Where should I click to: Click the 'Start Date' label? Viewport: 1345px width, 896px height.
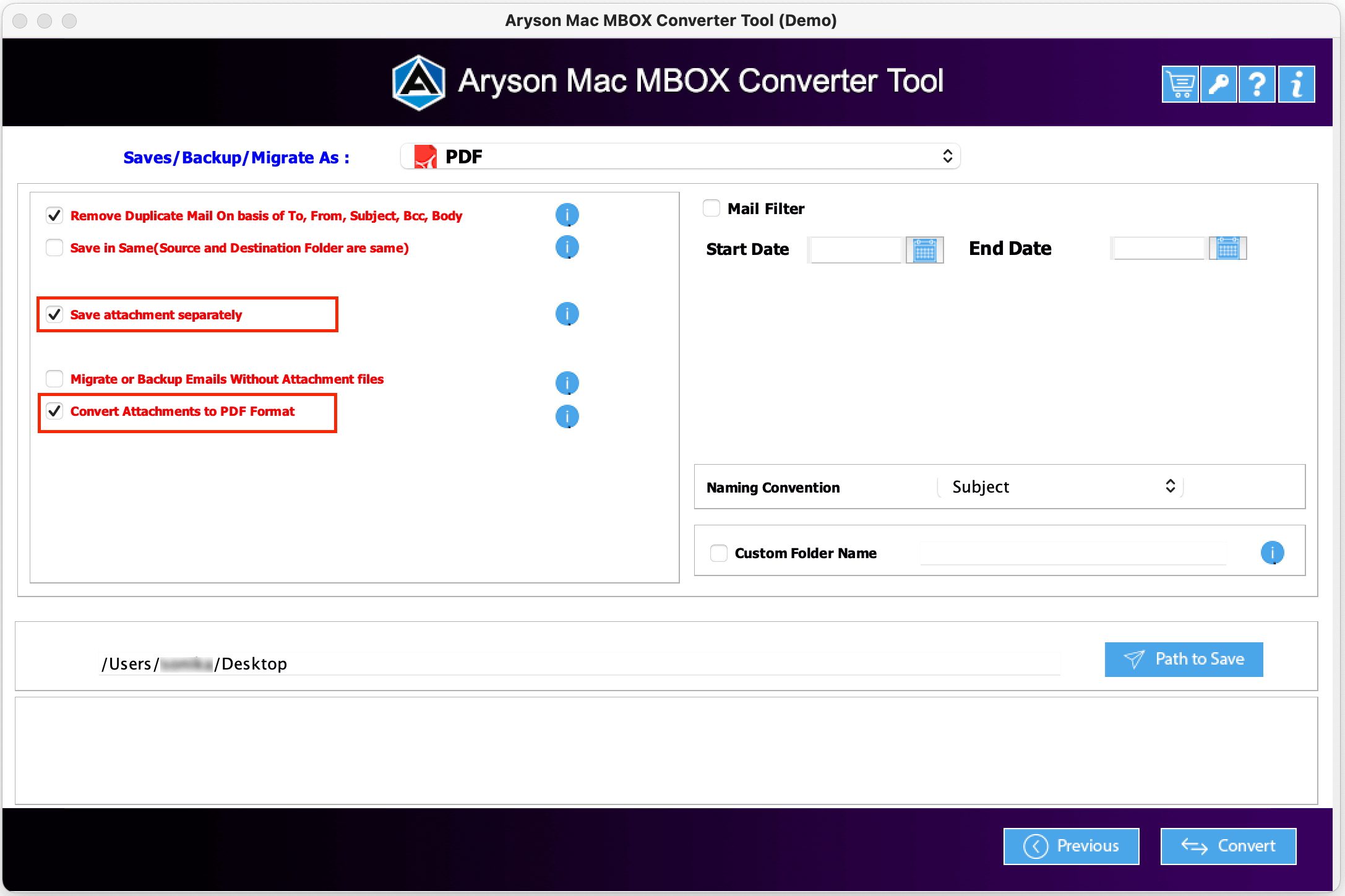click(x=747, y=249)
